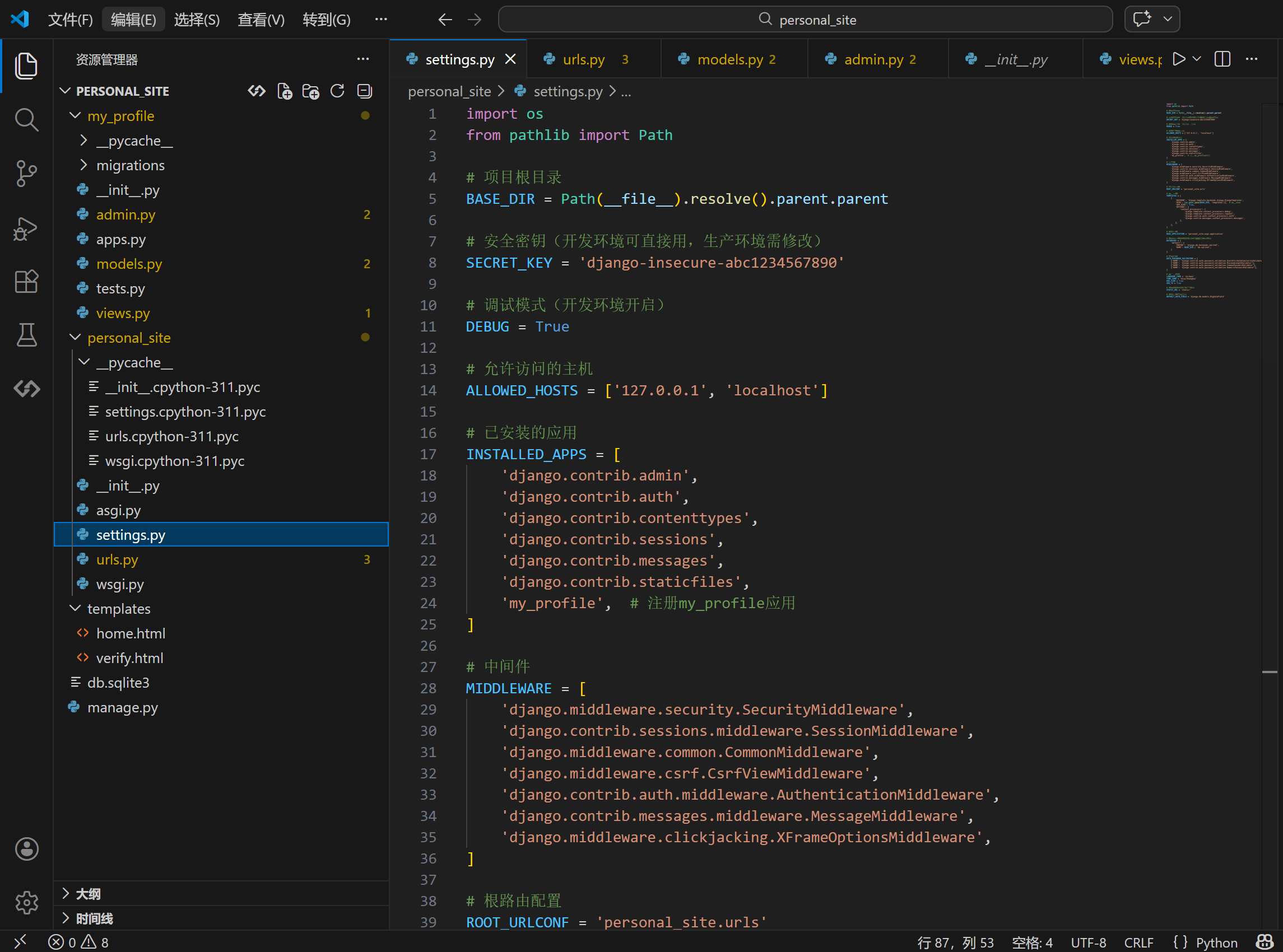Expand the 大纲 outline section
The image size is (1283, 952).
click(x=87, y=893)
